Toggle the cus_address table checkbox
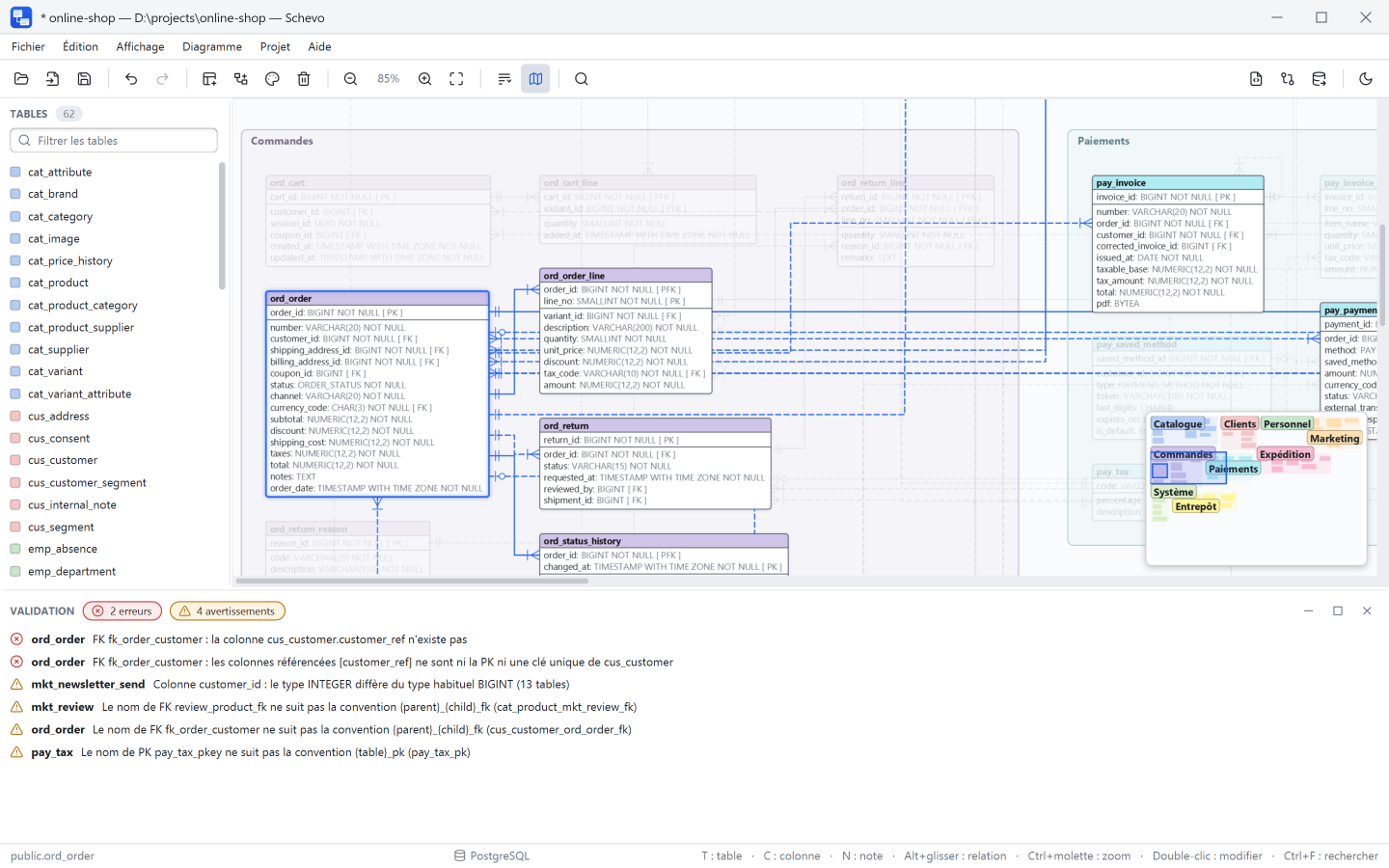1389x868 pixels. click(15, 416)
